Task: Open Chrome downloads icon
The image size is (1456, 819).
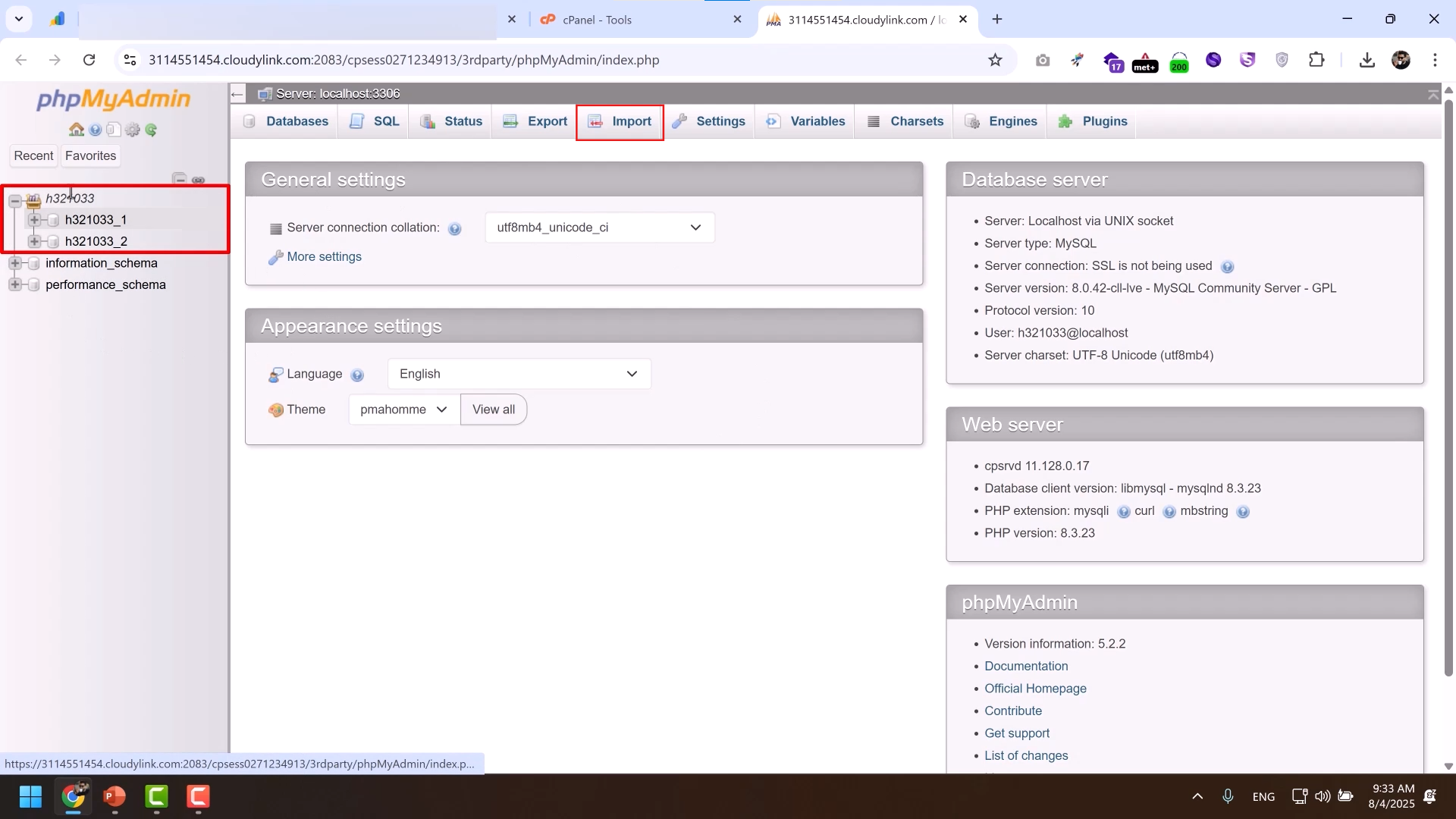Action: [x=1367, y=60]
